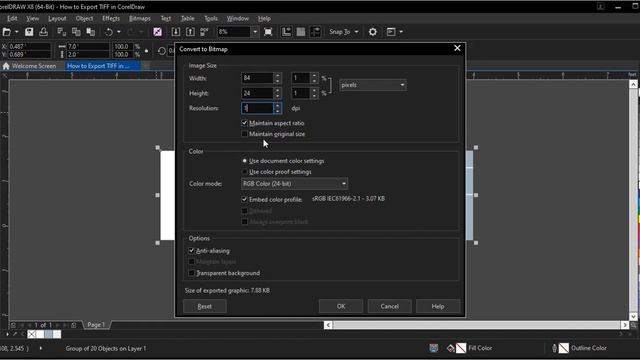Click the horizontal scrollbar right arrow
This screenshot has height=360, width=640.
pos(625,325)
